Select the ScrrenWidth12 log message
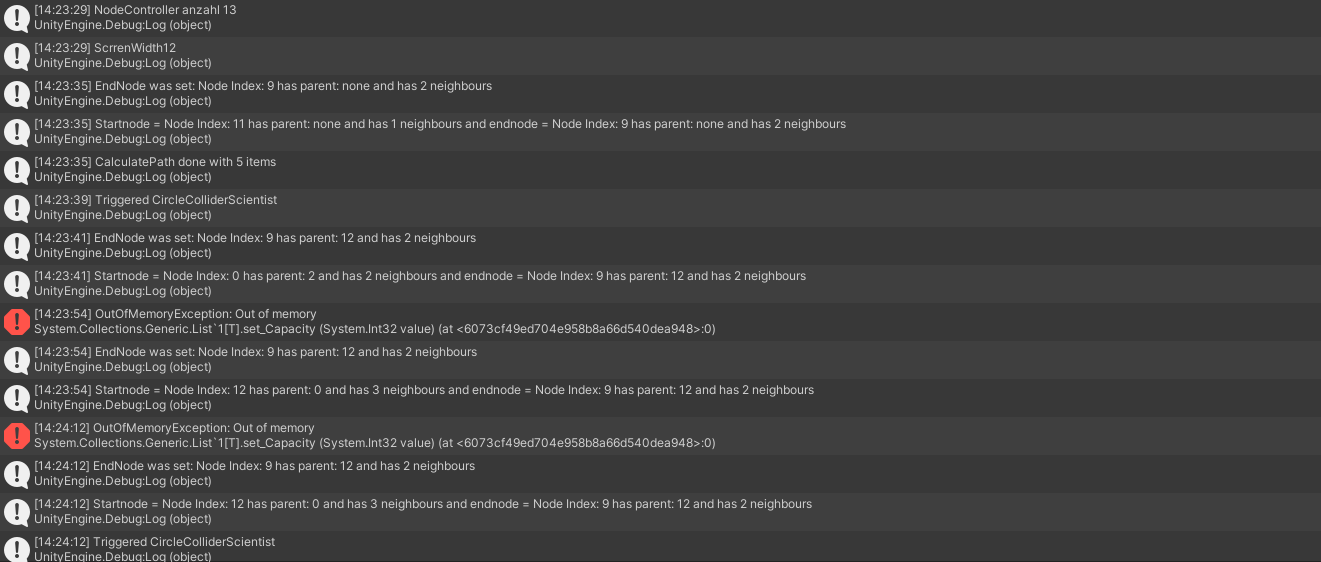The height and width of the screenshot is (562, 1321). pyautogui.click(x=660, y=56)
